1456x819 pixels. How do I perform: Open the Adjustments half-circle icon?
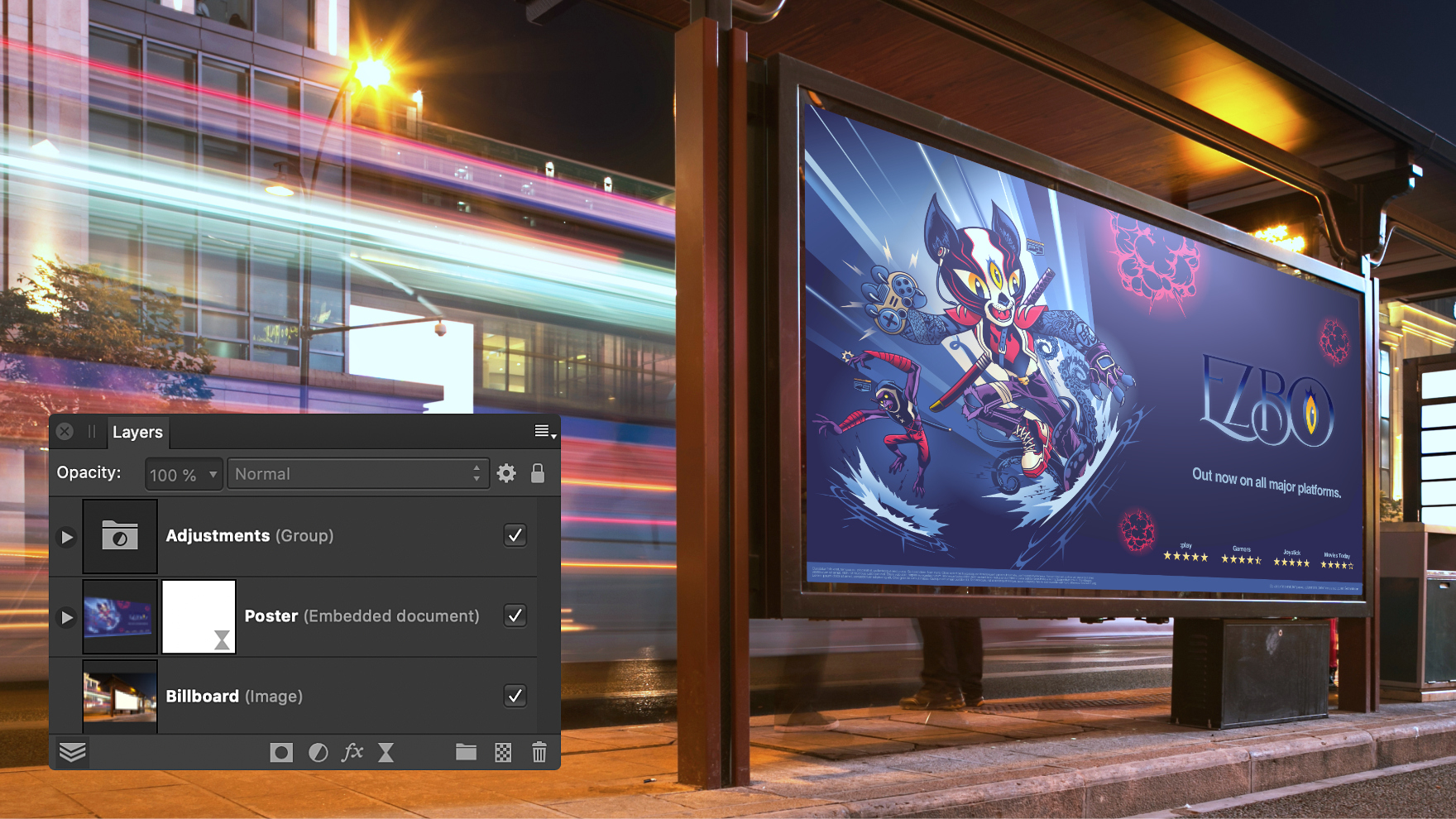click(318, 752)
